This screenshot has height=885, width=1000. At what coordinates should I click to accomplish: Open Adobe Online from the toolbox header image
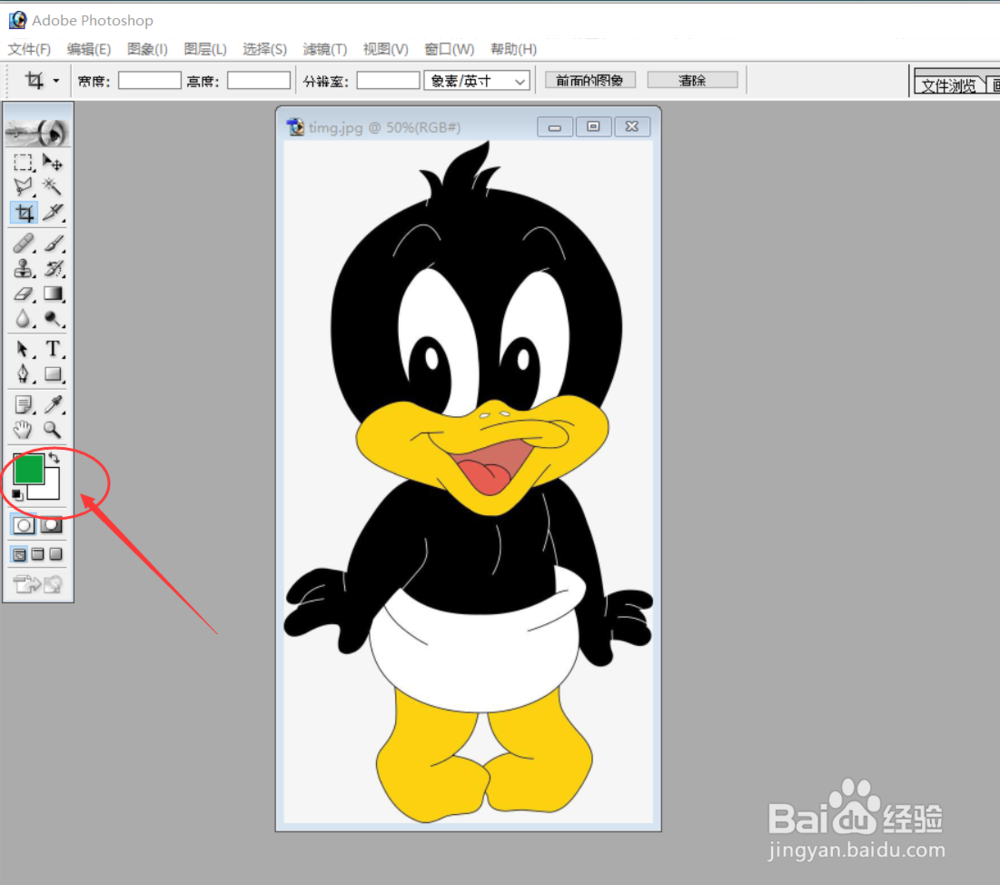tap(38, 132)
